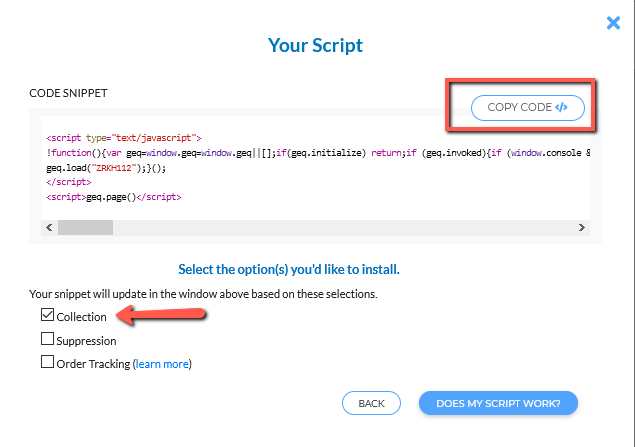The image size is (635, 447).
Task: Click the code scrollbar left arrow
Action: 49,228
